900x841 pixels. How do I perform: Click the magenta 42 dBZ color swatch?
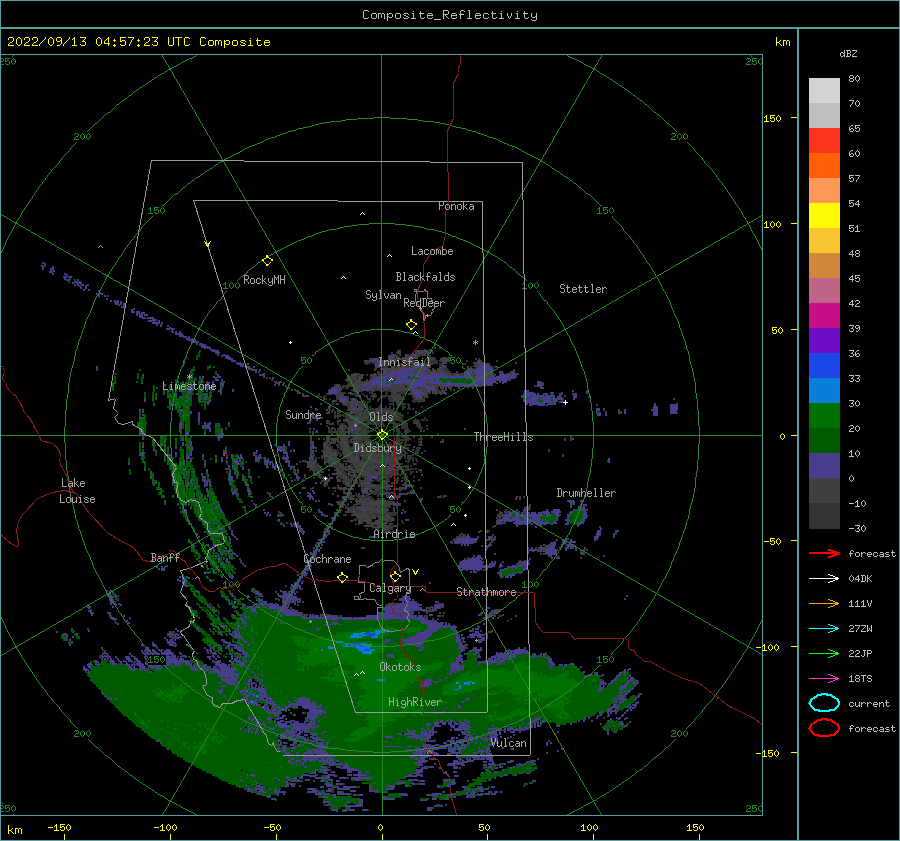tap(824, 315)
